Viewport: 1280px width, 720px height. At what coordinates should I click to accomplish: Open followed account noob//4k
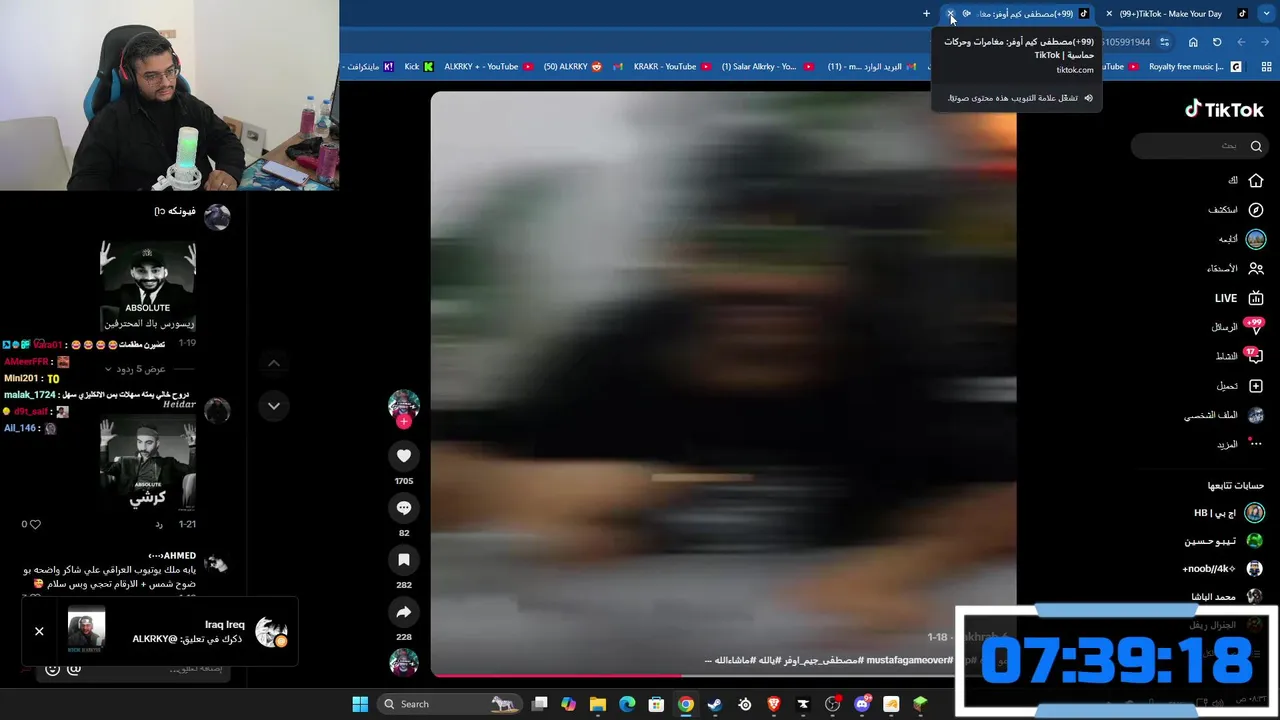pos(1222,569)
